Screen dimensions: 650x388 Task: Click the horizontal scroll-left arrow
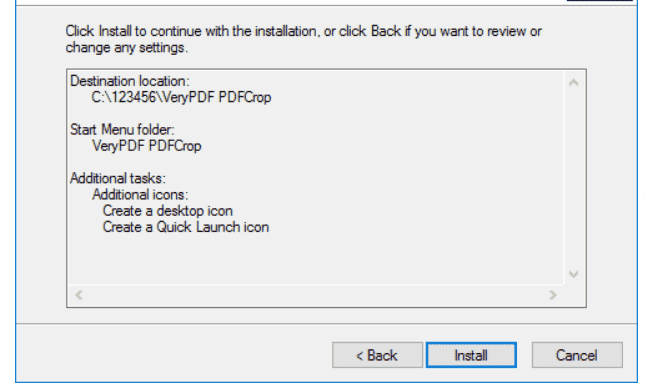coord(79,295)
